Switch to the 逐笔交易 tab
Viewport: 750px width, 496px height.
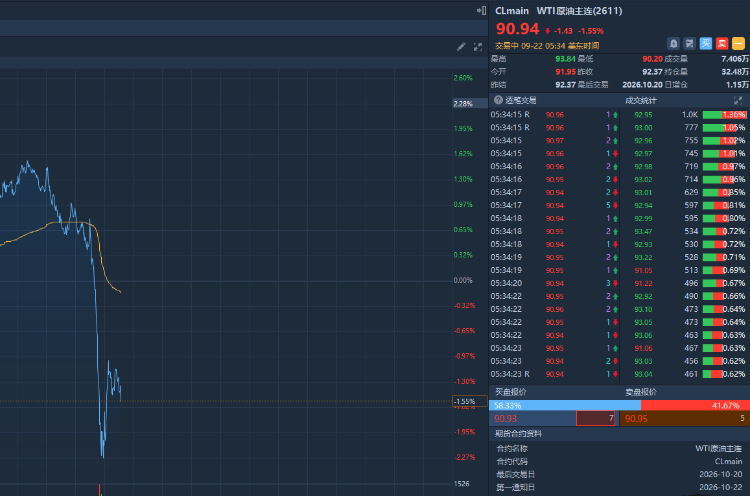520,100
